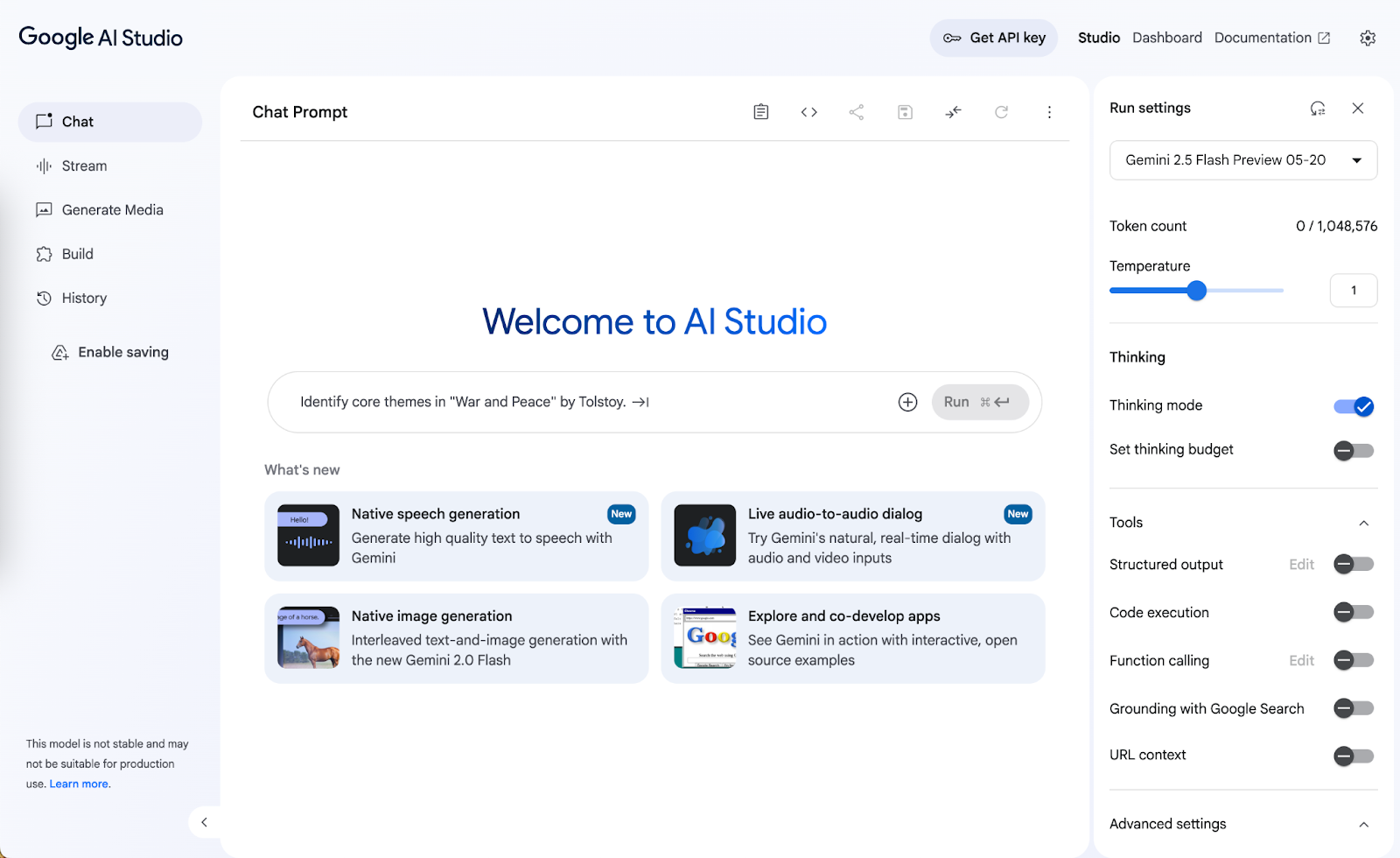This screenshot has width=1400, height=858.
Task: Click the Explore apps Google thumbnail
Action: 705,637
